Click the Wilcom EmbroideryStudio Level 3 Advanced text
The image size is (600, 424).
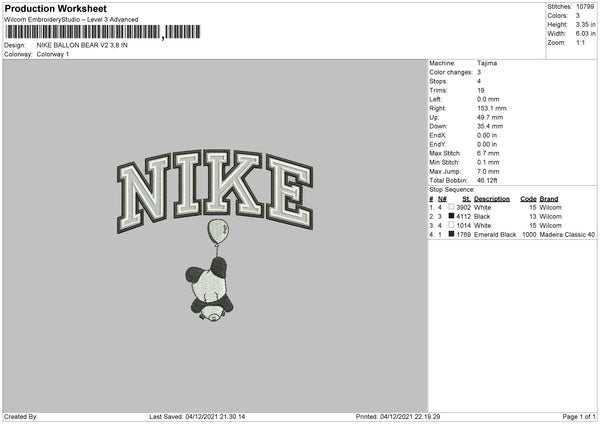coord(71,20)
